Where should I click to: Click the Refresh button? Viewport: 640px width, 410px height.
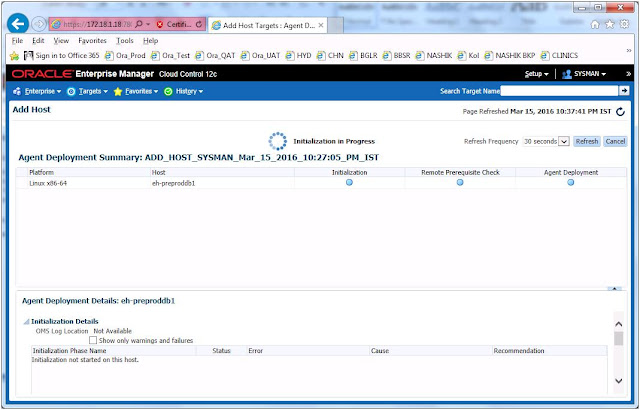pos(587,142)
